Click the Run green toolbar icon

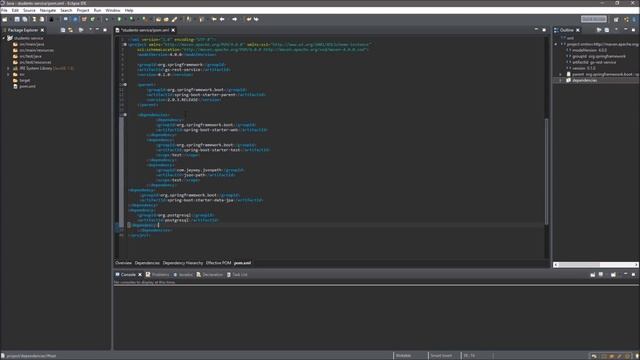click(x=119, y=19)
